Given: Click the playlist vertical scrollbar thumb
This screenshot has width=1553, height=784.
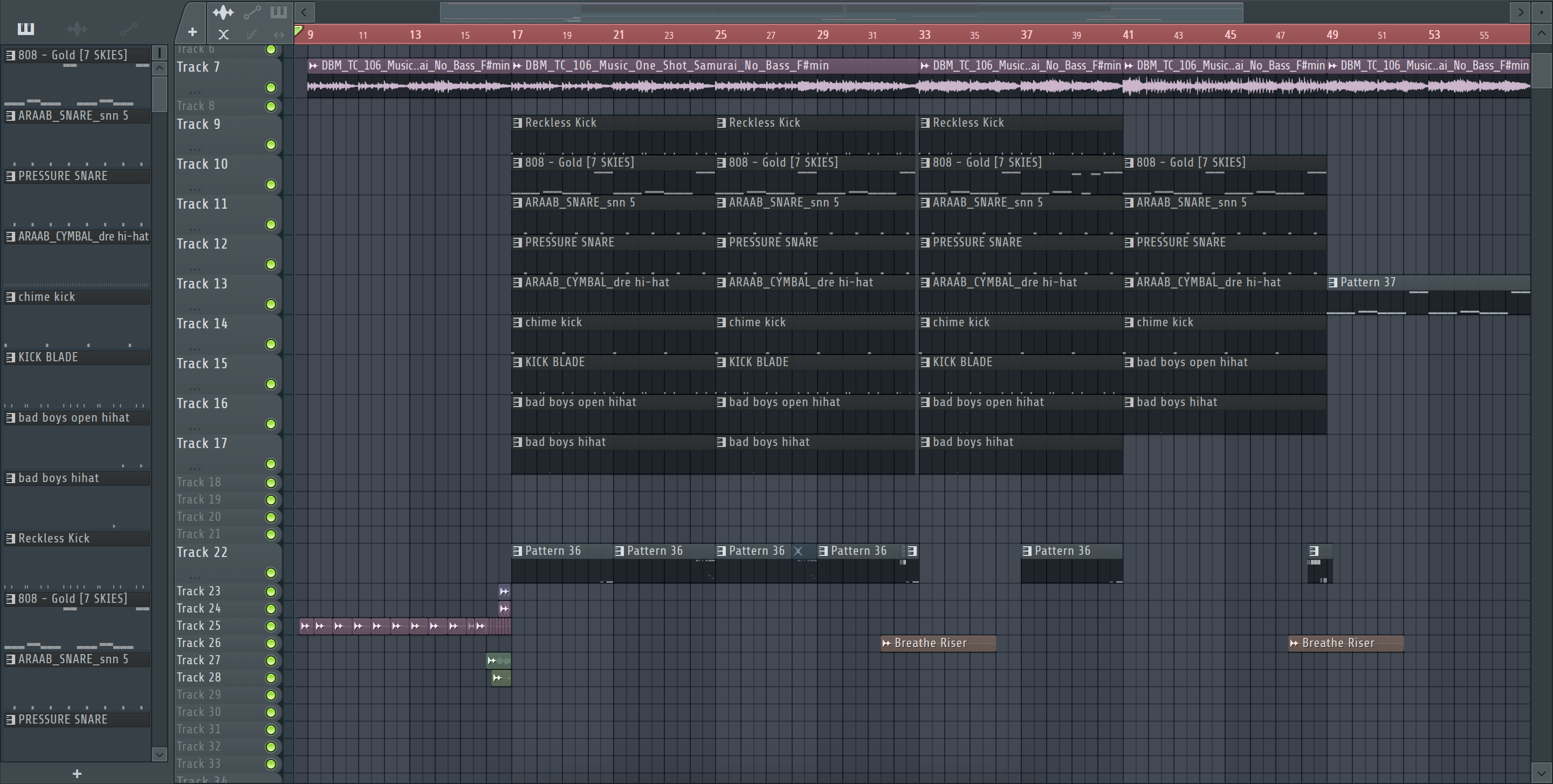Looking at the screenshot, I should pos(1542,70).
